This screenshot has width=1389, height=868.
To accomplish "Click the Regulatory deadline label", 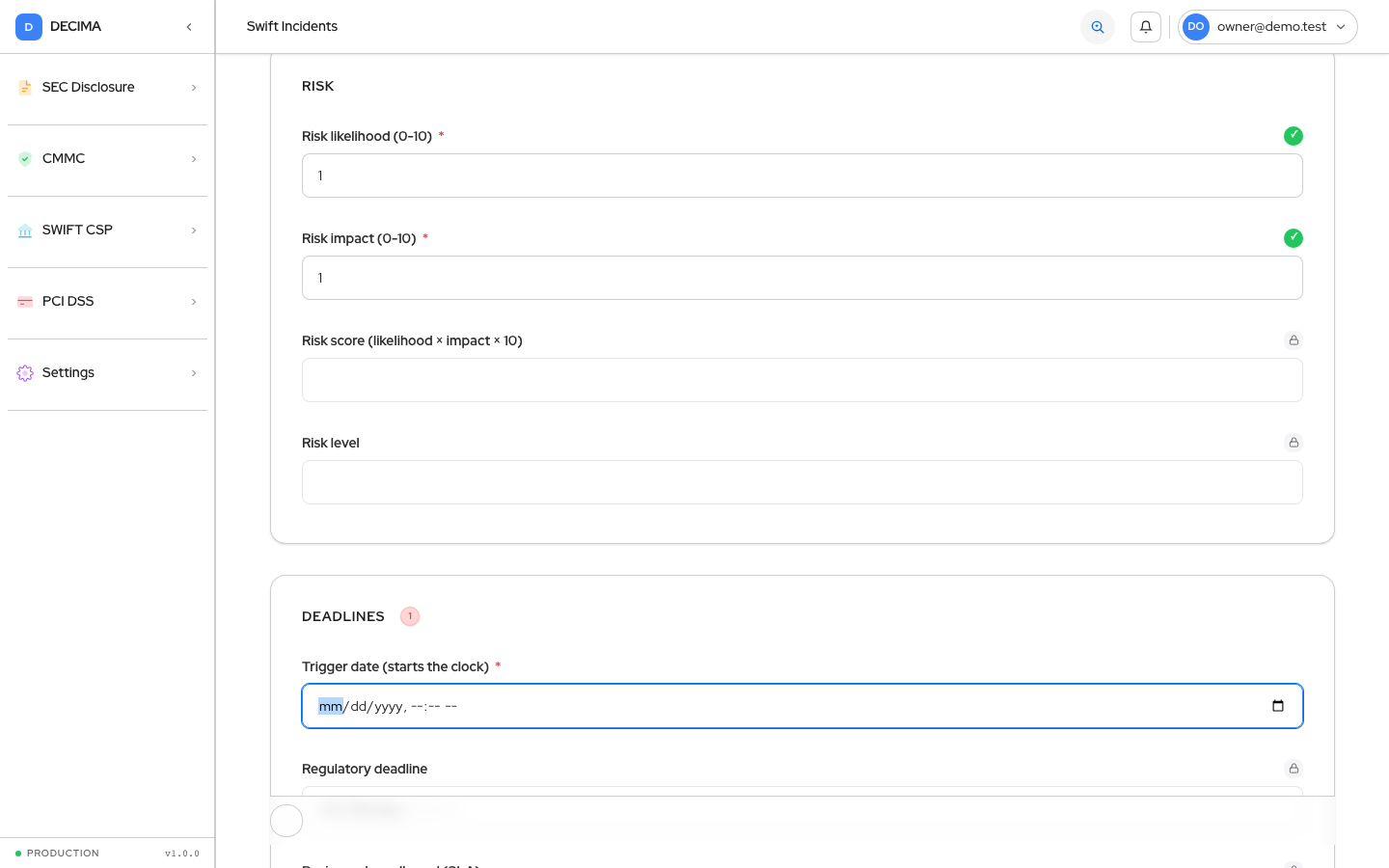I will 365,769.
